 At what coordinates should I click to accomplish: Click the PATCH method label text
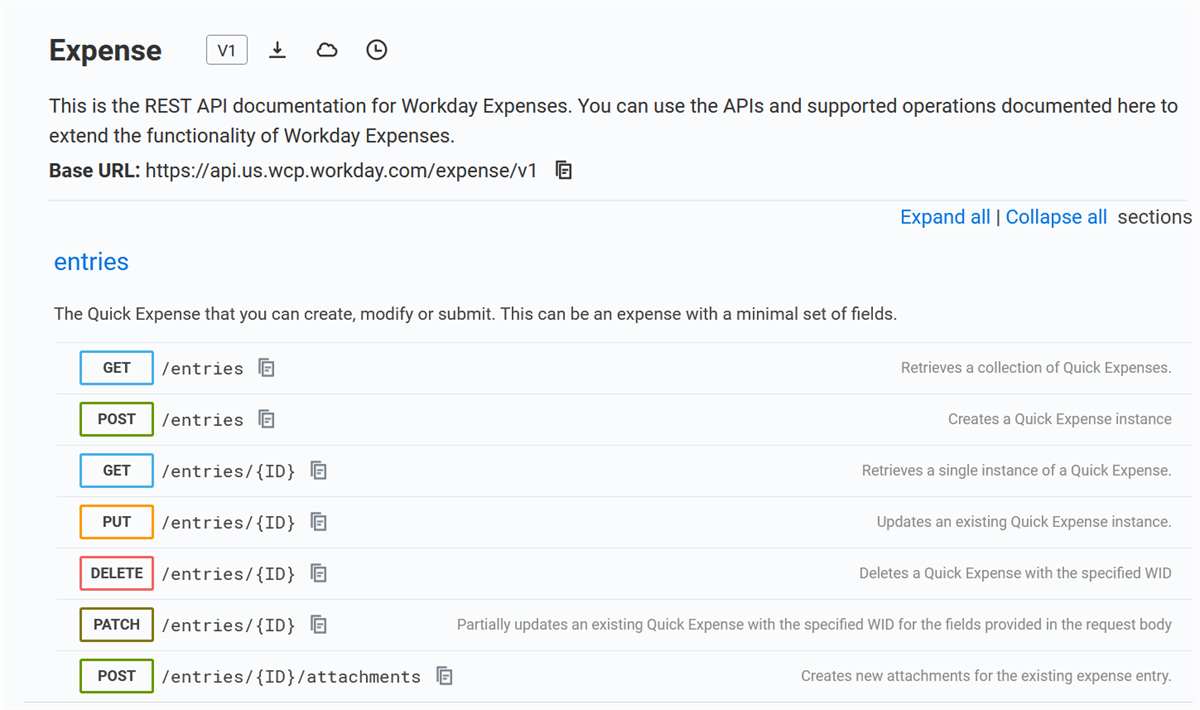(x=117, y=625)
